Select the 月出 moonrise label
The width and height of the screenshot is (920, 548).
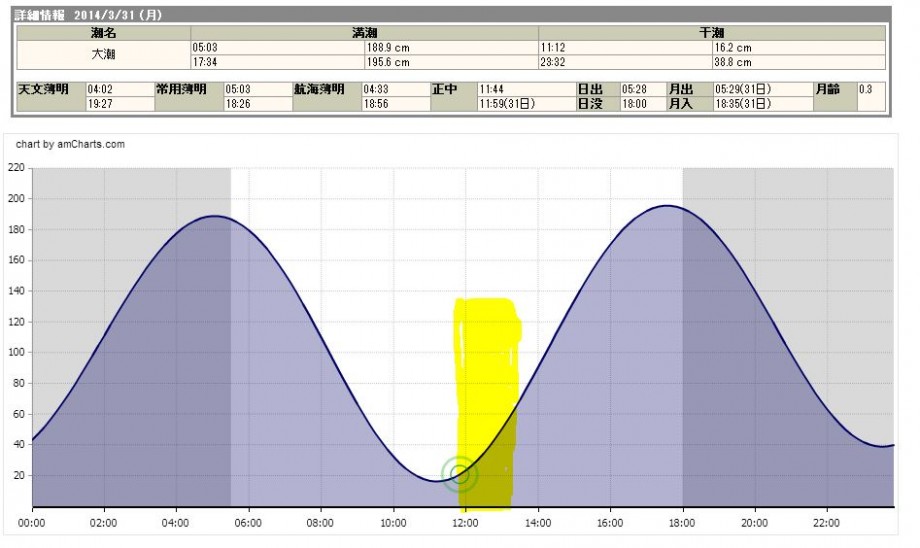[681, 89]
